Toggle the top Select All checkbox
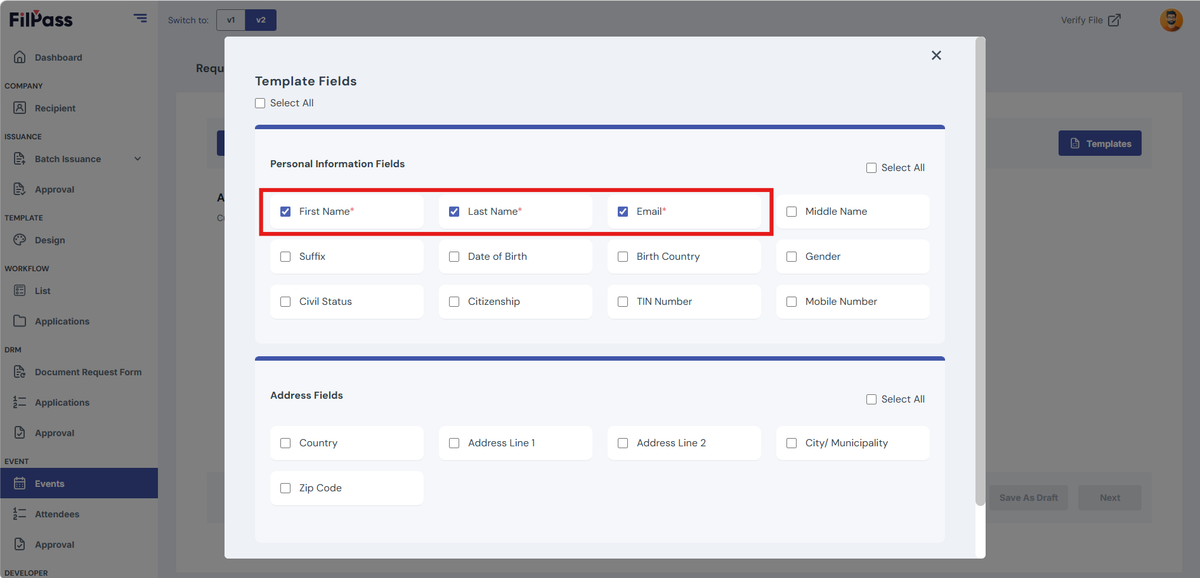 (260, 103)
